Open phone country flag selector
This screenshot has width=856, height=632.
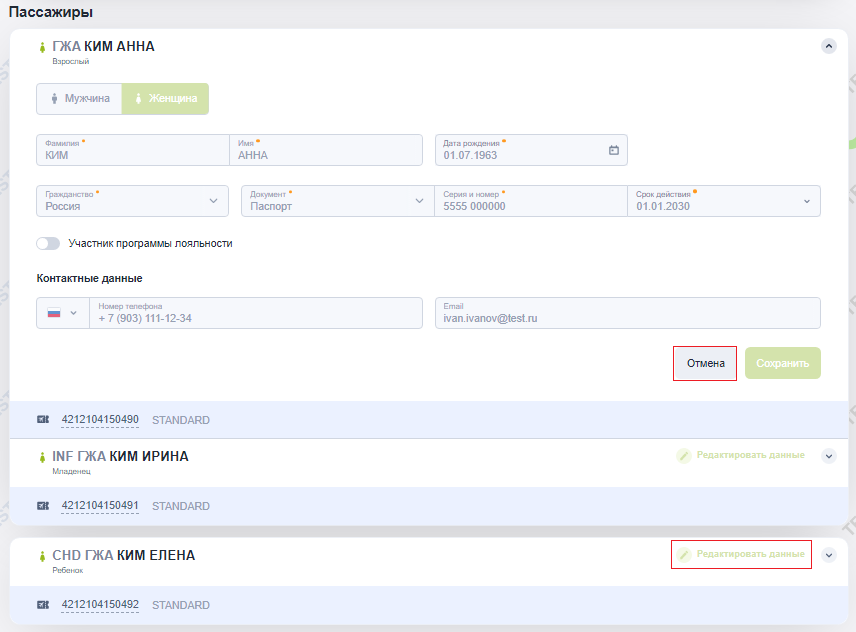(x=63, y=313)
